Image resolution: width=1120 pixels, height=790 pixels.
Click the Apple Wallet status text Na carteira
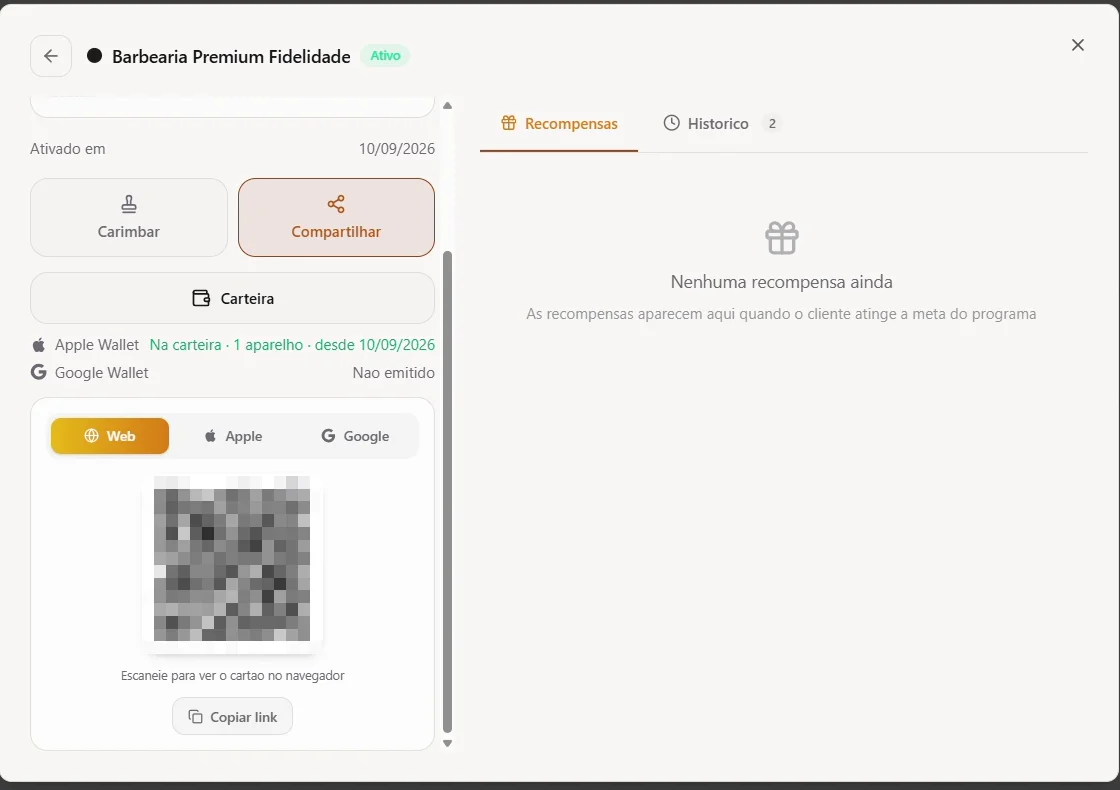(x=292, y=345)
